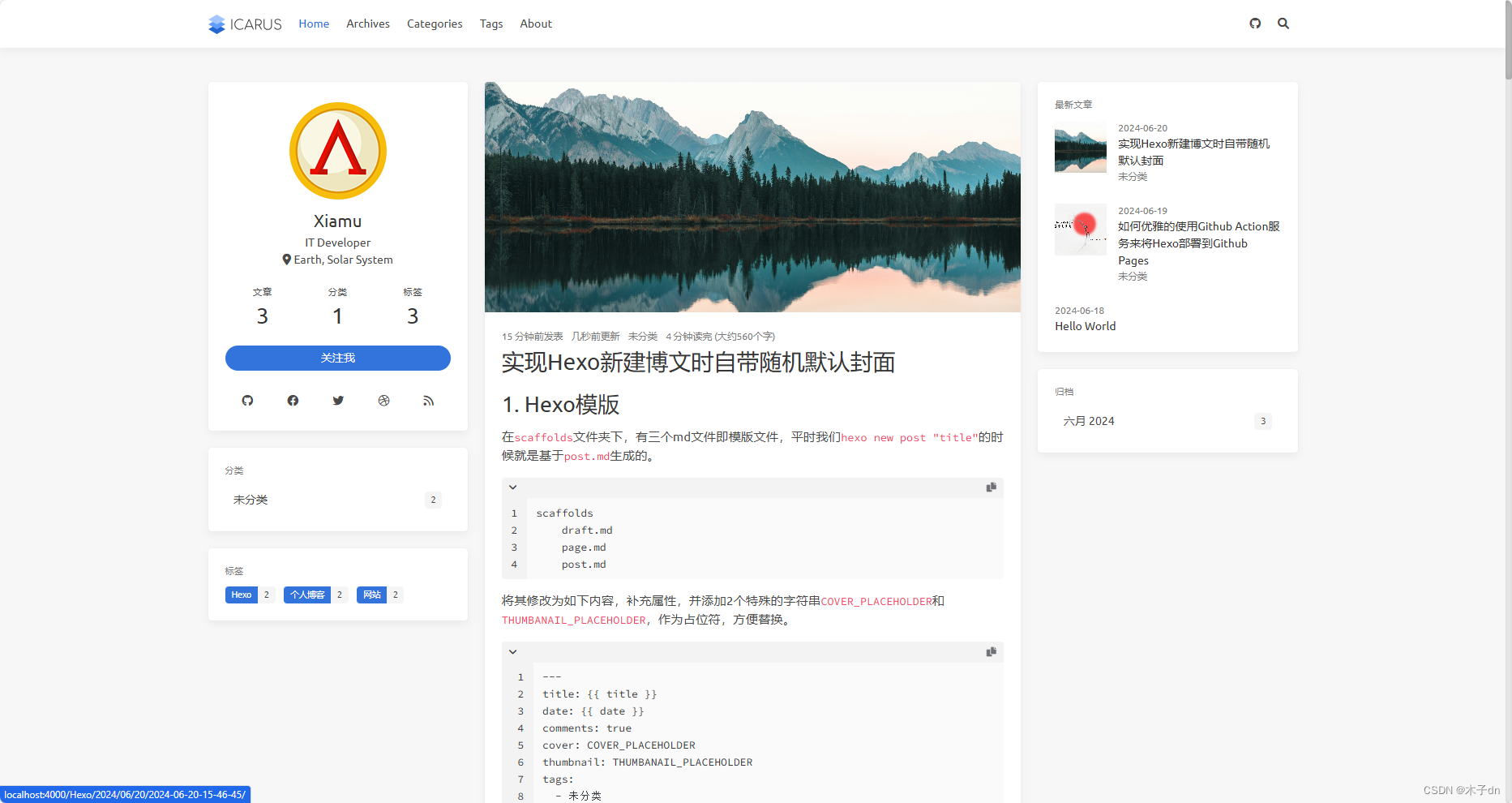
Task: Open Tags page from navbar
Action: [x=491, y=24]
